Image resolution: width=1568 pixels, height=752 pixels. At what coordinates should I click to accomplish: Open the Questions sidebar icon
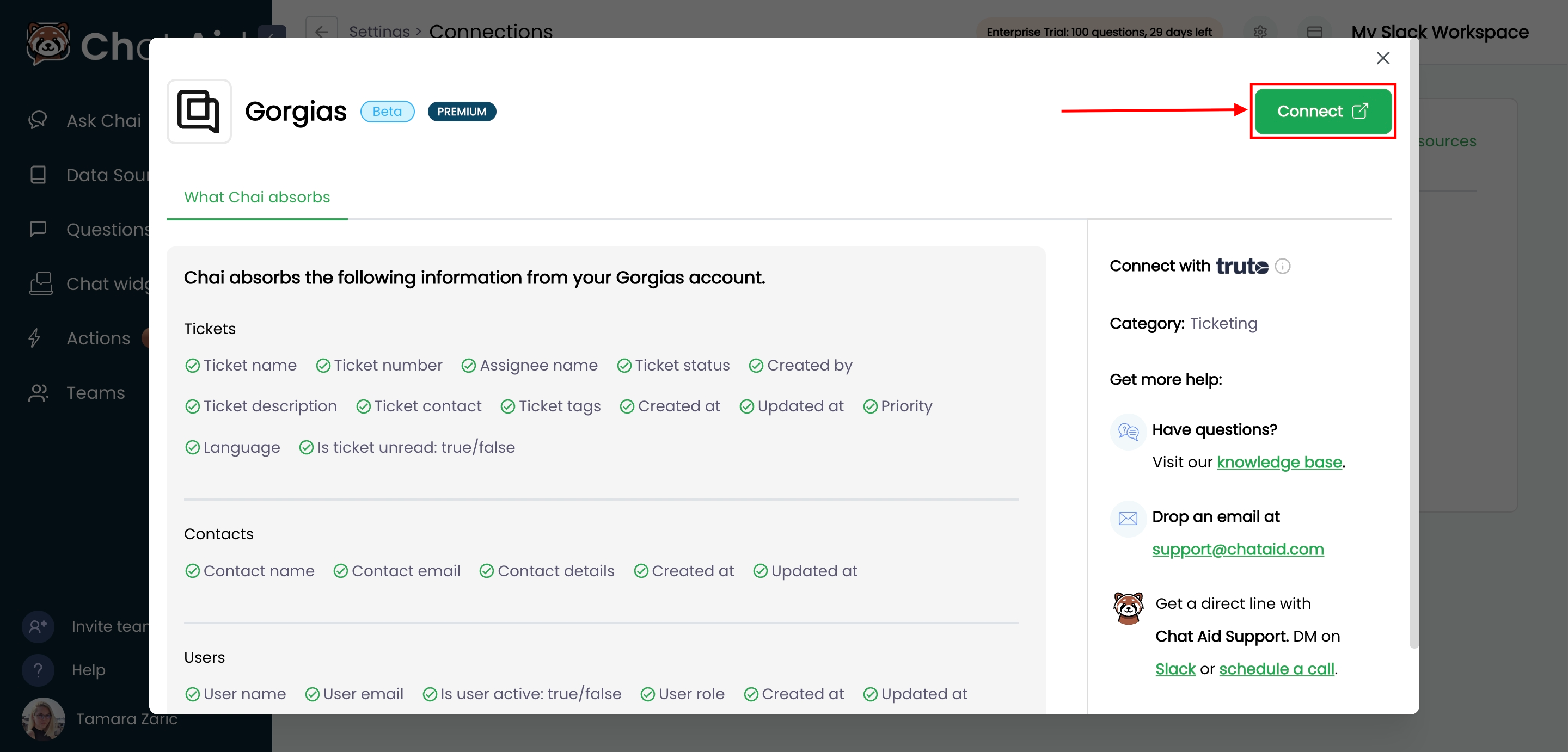38,229
